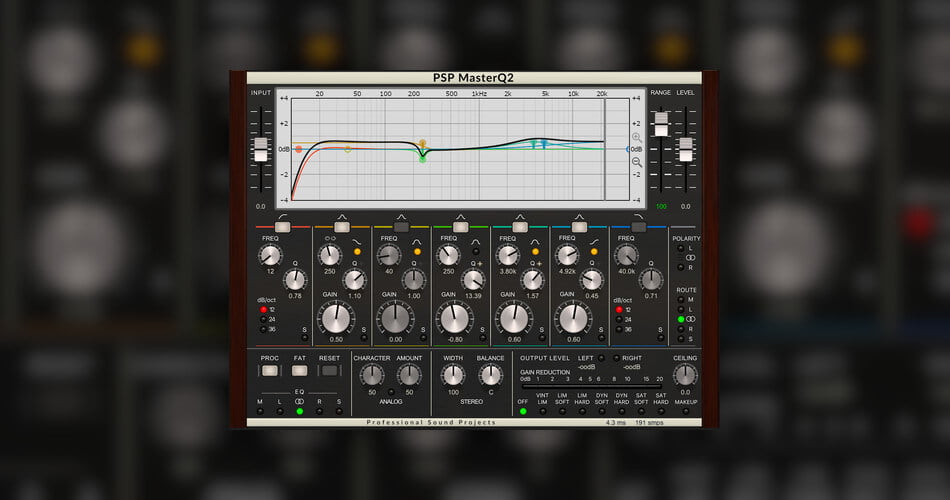Click the CEILING knob
Screen dimensions: 950x500
tap(684, 375)
